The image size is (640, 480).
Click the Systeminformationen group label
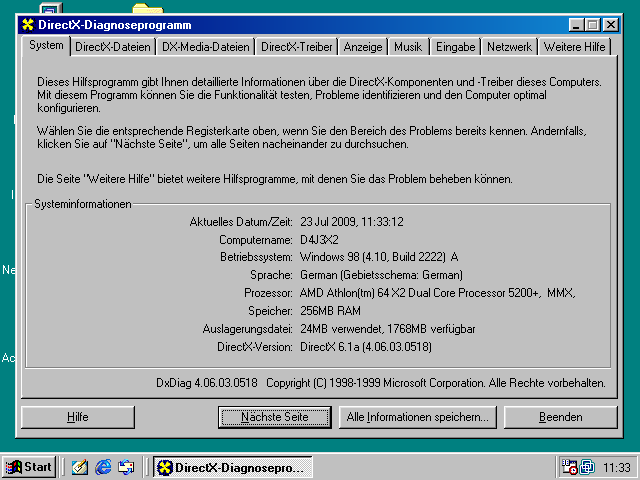[83, 204]
